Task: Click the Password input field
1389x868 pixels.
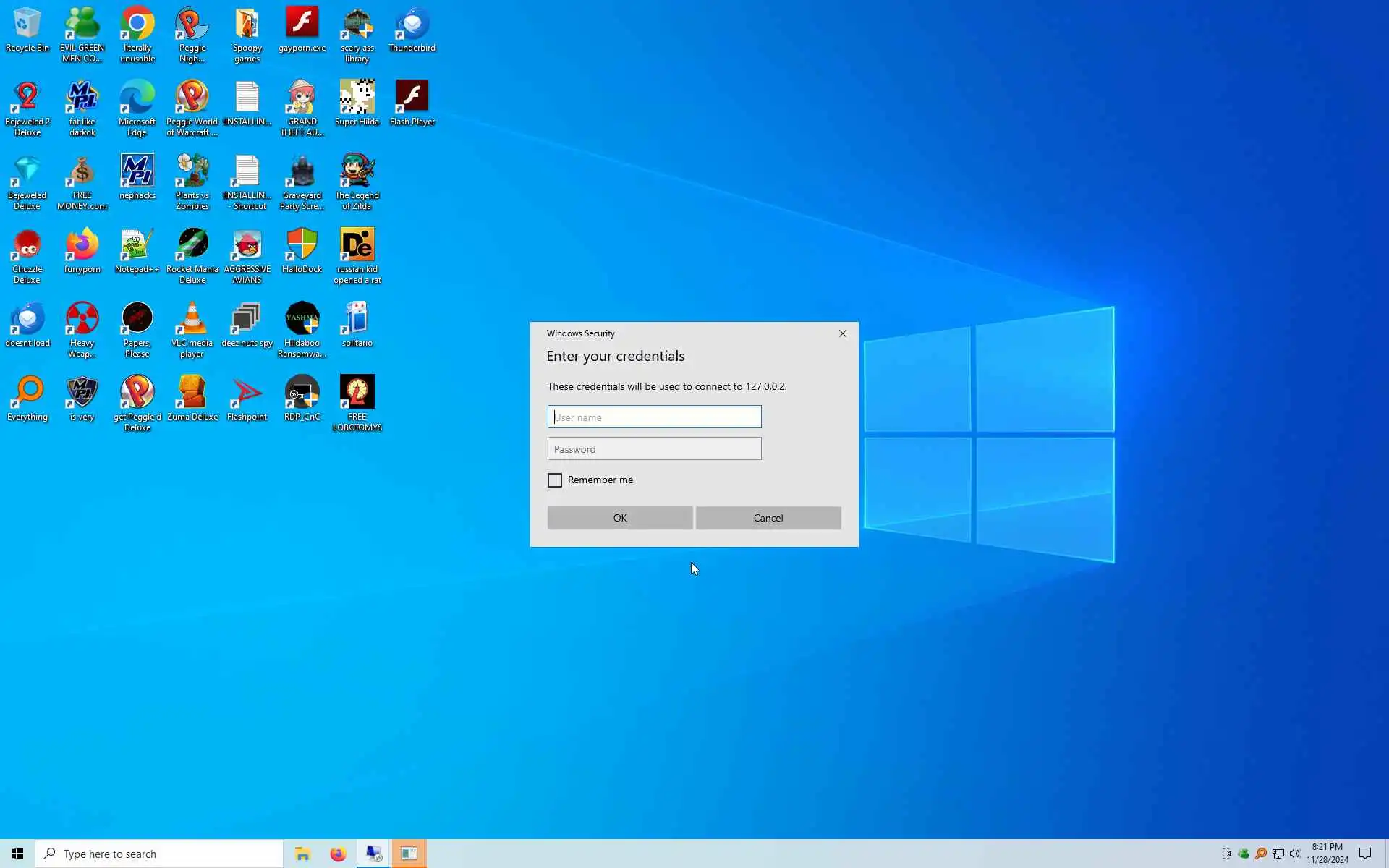Action: [654, 448]
